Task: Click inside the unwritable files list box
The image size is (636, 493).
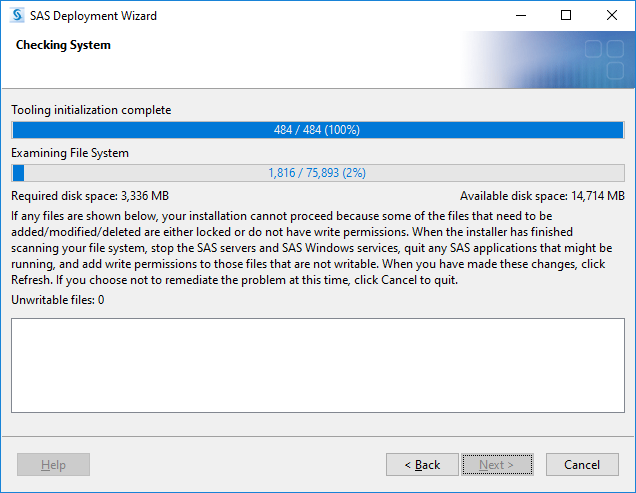Action: point(318,366)
